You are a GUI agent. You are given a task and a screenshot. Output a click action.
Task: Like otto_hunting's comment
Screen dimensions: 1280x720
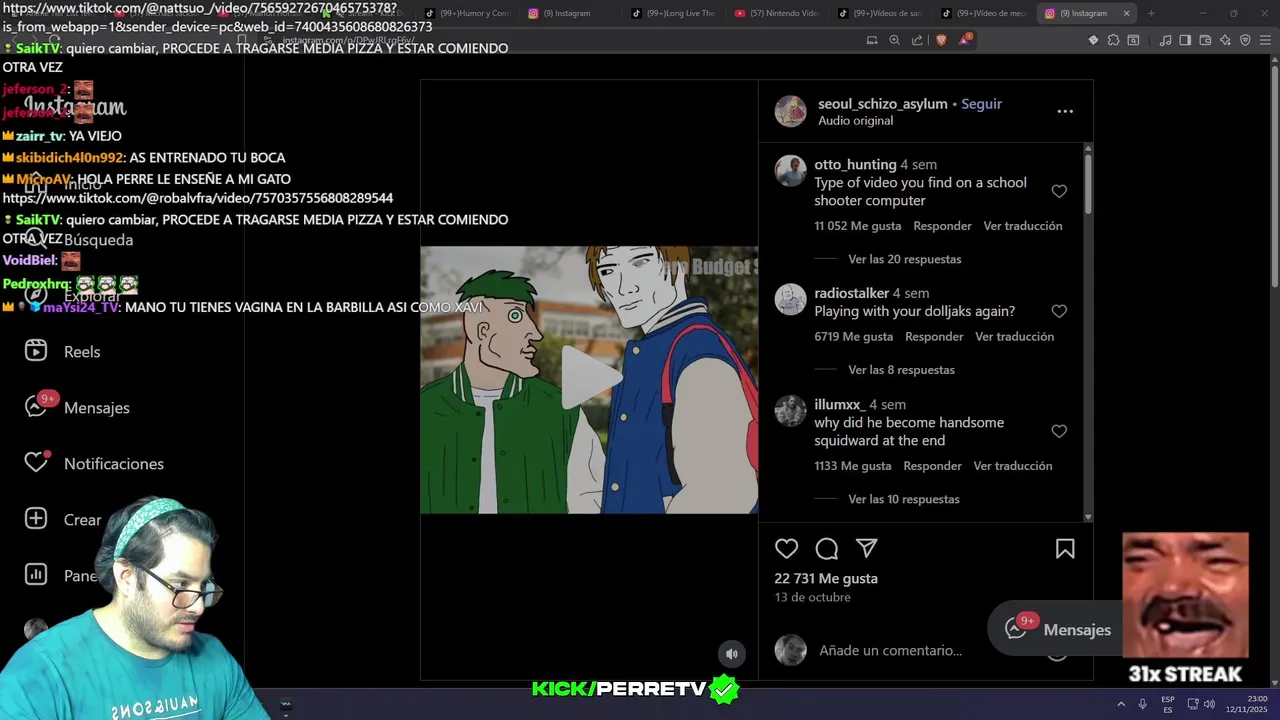click(x=1059, y=191)
